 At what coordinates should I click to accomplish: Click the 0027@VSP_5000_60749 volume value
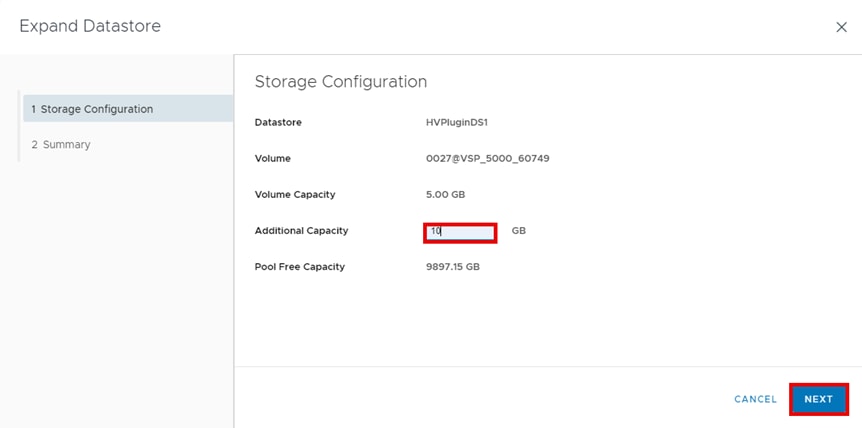click(488, 159)
